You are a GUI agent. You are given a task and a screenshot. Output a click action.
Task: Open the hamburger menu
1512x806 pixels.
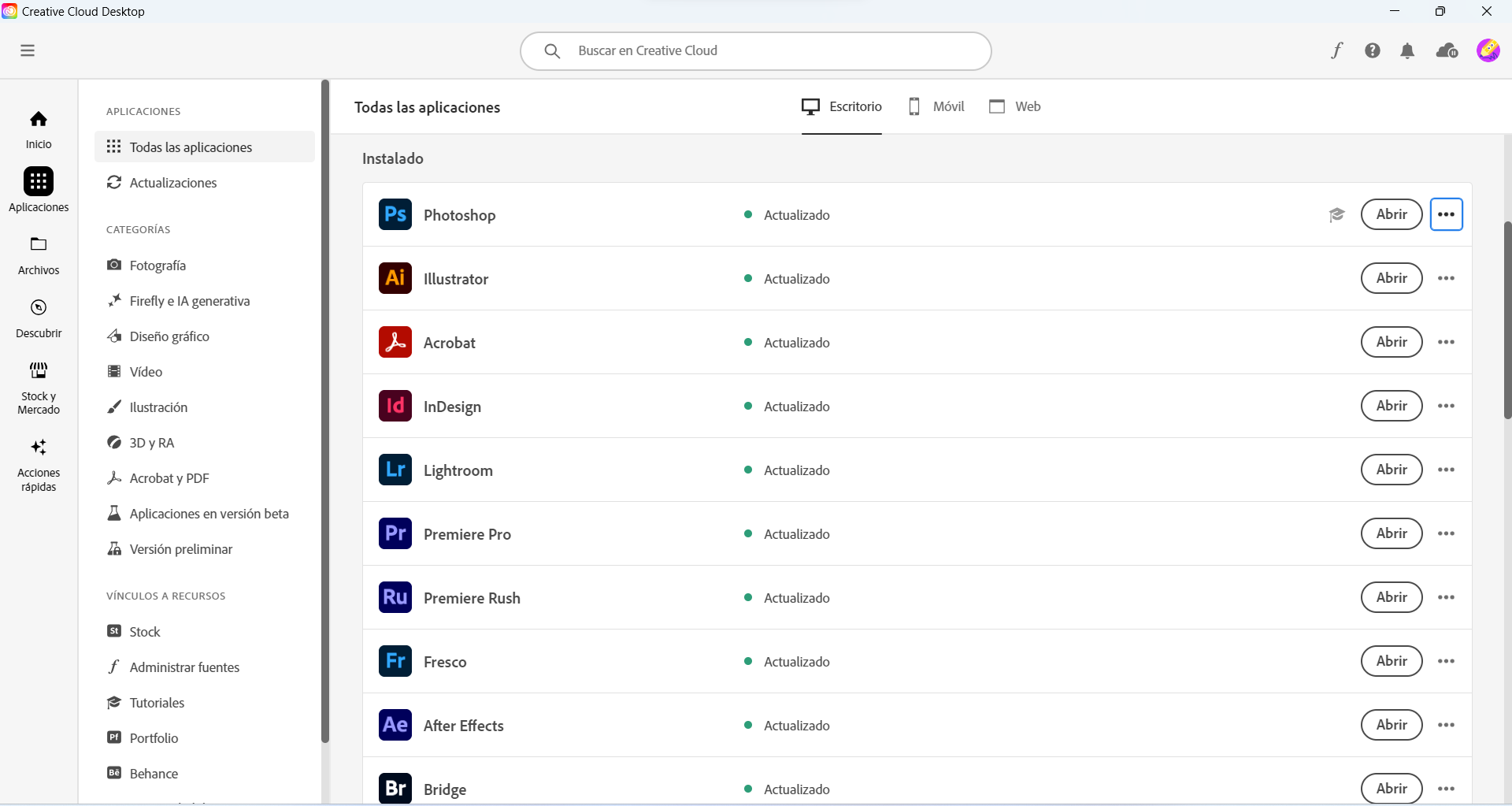coord(28,50)
